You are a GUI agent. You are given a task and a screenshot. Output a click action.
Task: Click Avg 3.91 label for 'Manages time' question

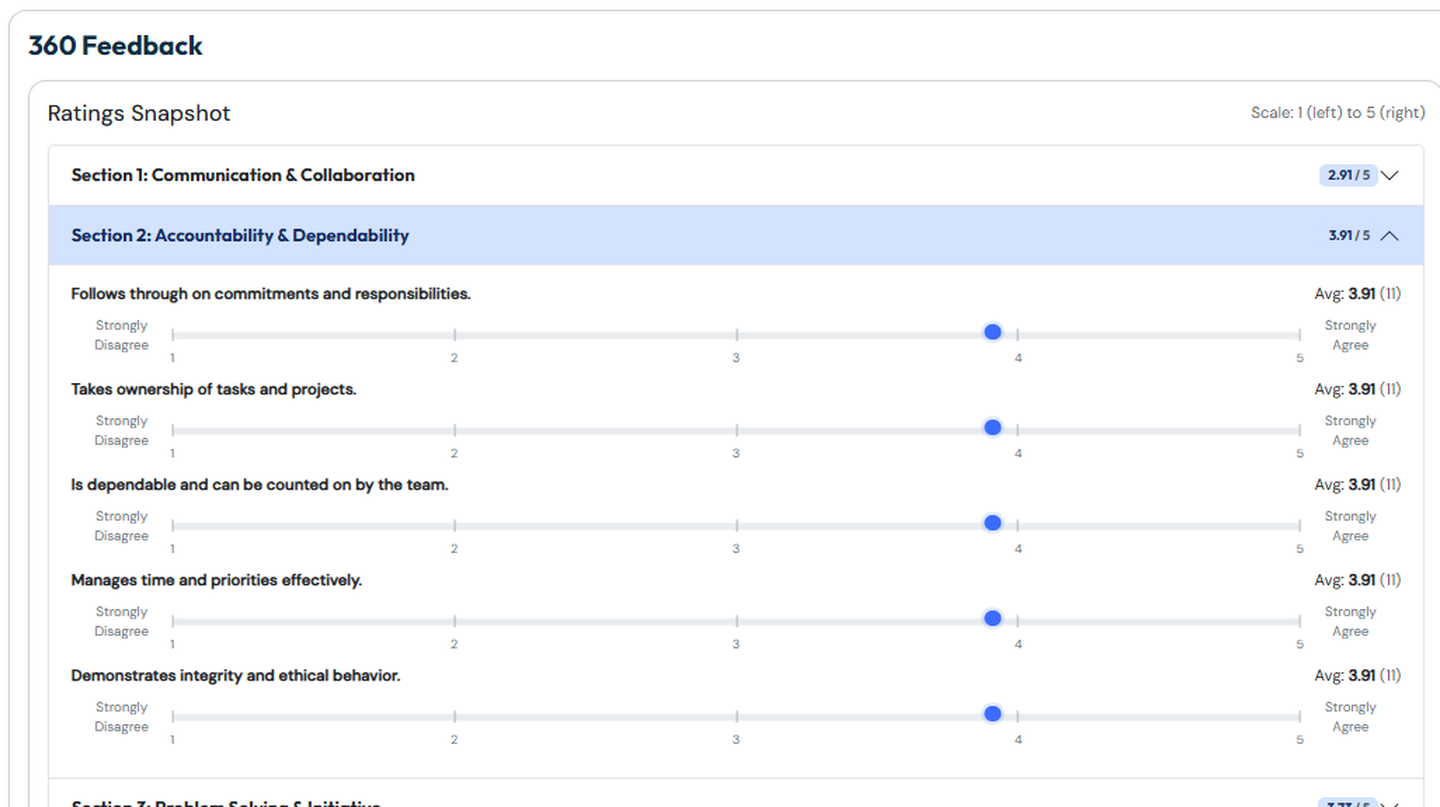coord(1357,580)
